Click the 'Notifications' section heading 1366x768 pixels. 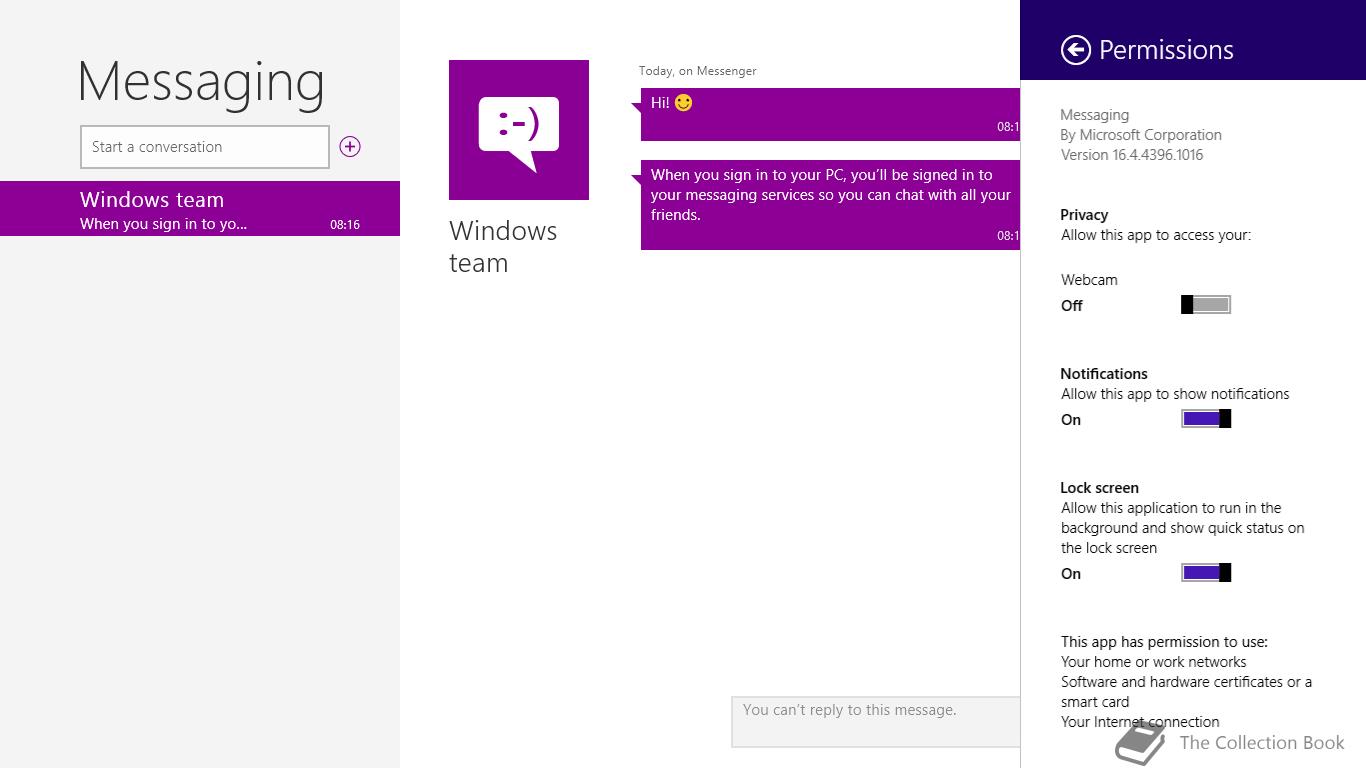[x=1104, y=374]
